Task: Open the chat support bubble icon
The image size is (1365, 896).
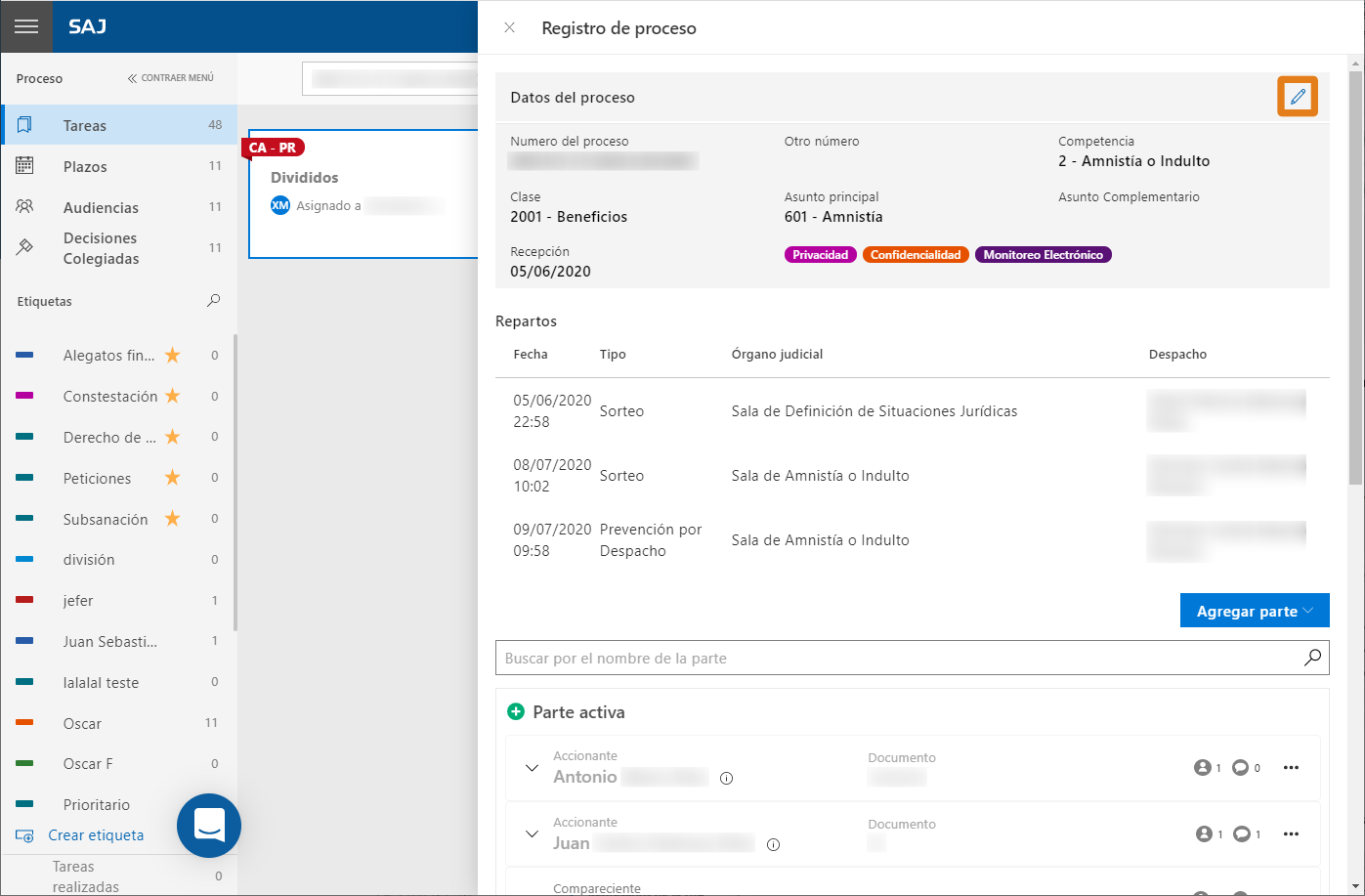Action: click(x=209, y=825)
